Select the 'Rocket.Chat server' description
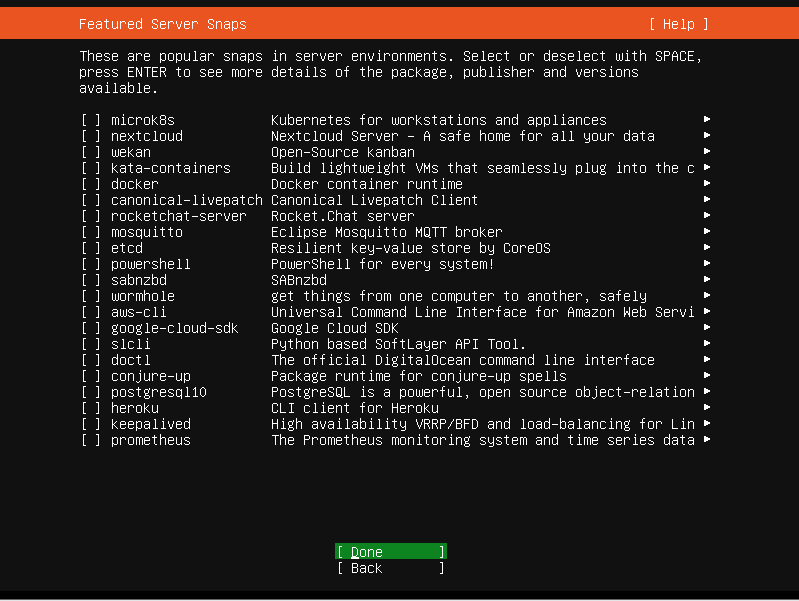The height and width of the screenshot is (601, 799). pyautogui.click(x=343, y=216)
